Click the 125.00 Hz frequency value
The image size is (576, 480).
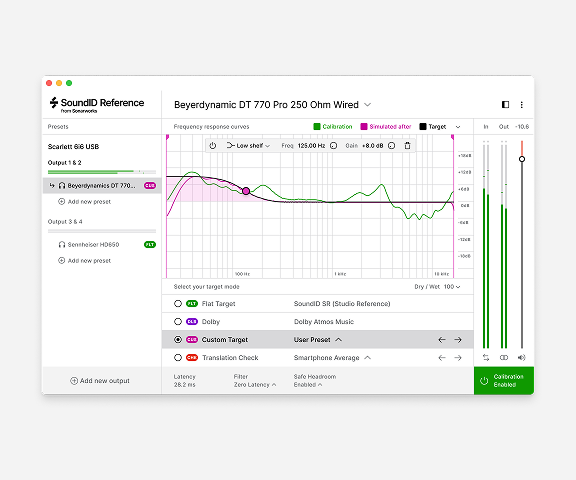pyautogui.click(x=311, y=146)
